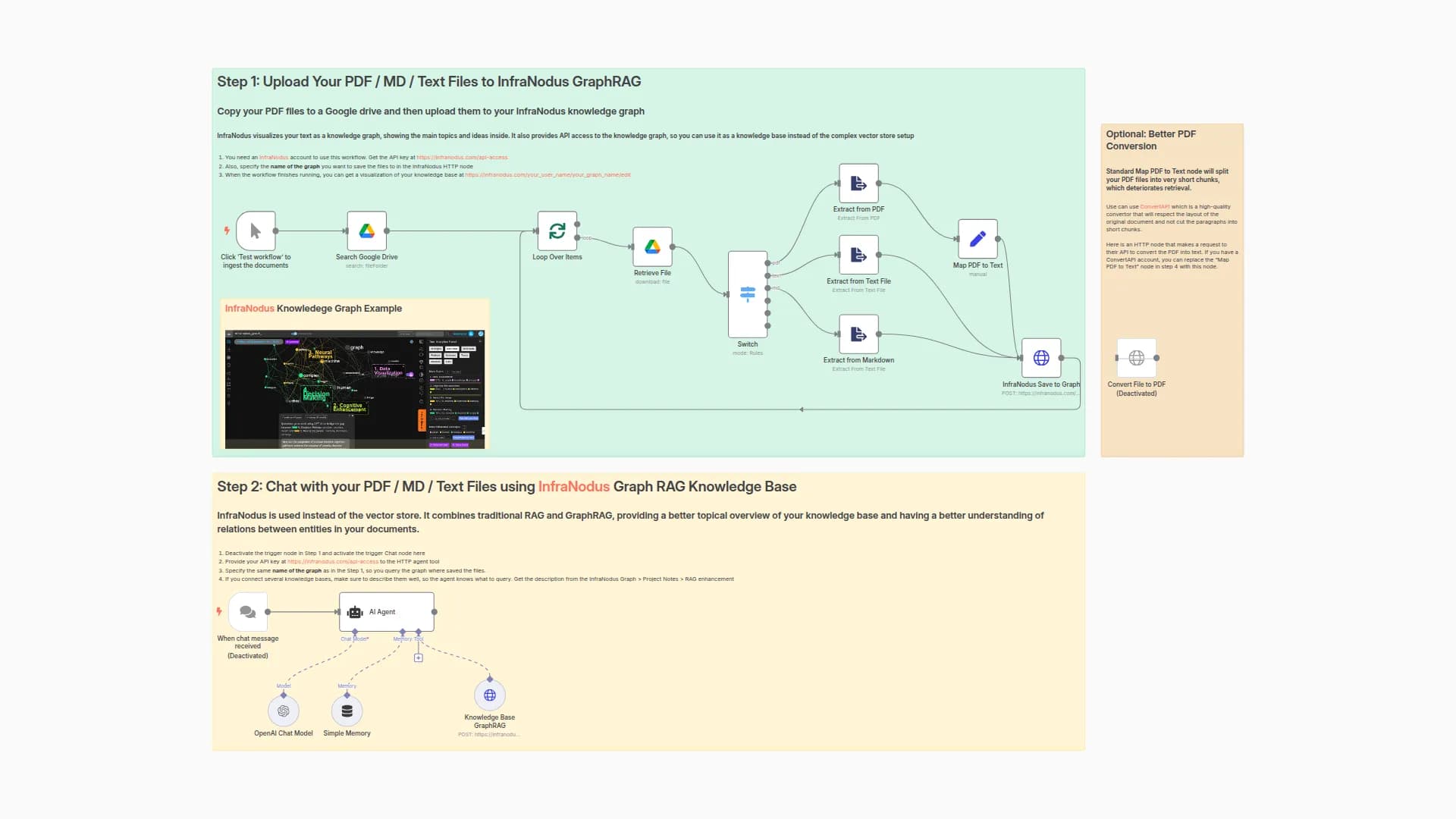Click the trigger bolt beside chat message node

[219, 611]
